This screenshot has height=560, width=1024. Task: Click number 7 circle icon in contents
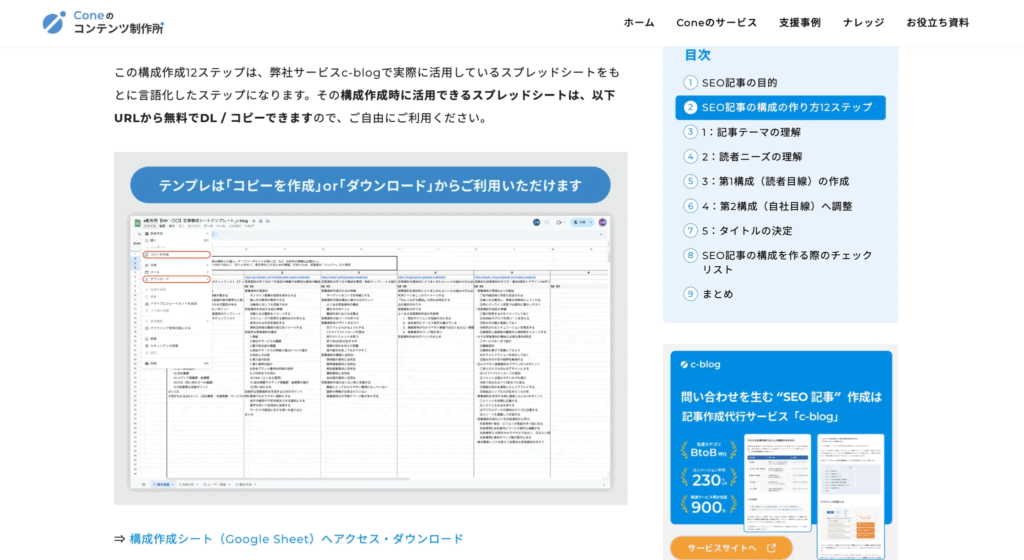point(690,230)
